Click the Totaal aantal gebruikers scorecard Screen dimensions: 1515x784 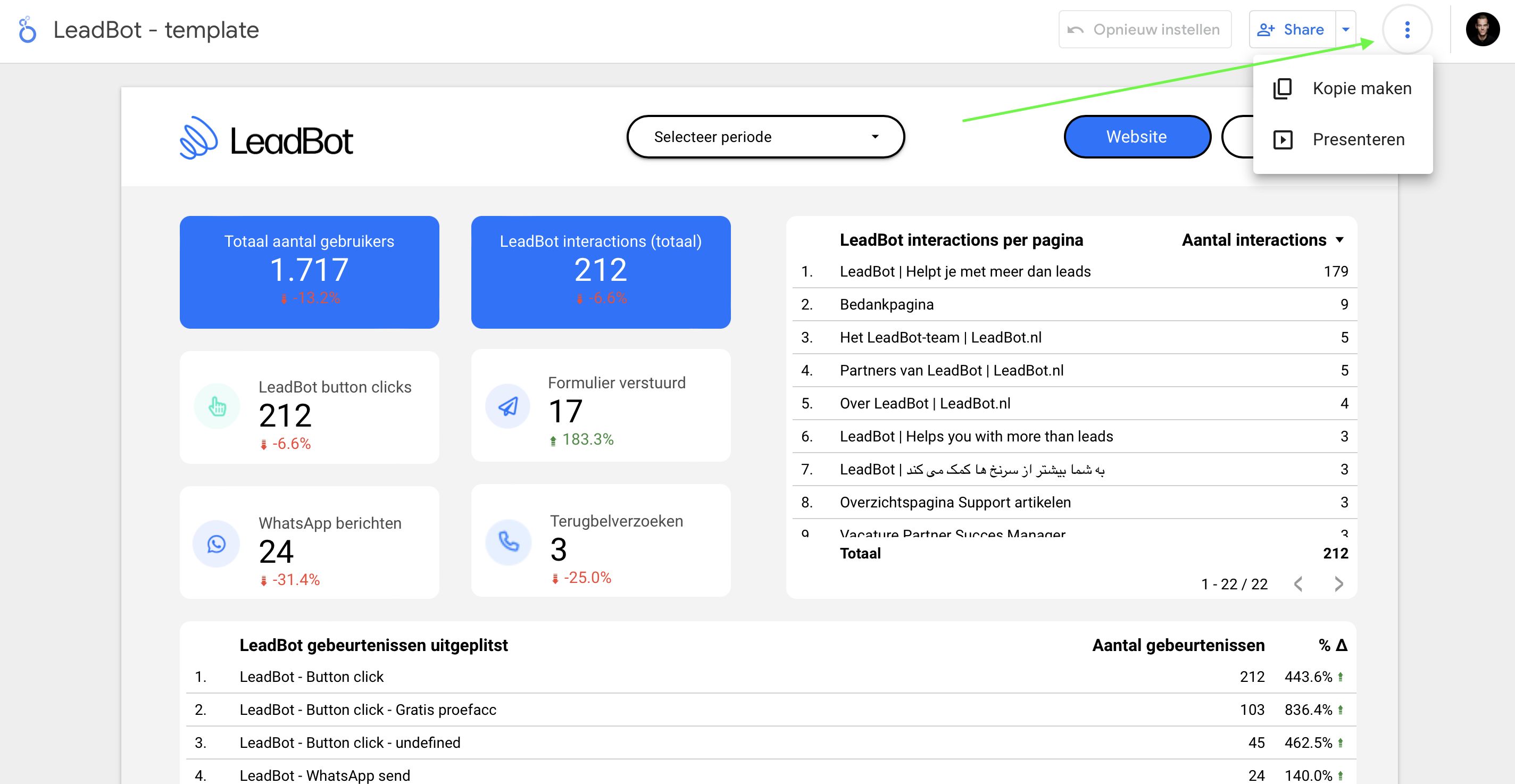(x=310, y=272)
